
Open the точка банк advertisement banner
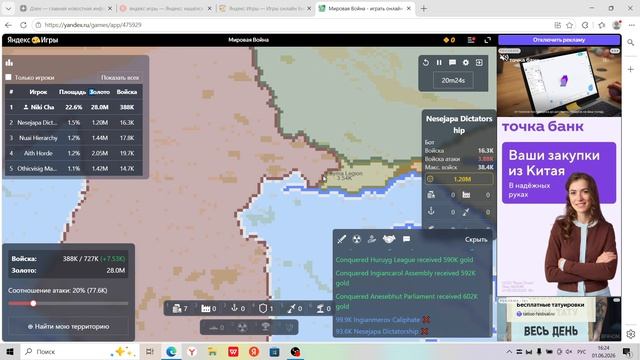tap(559, 206)
